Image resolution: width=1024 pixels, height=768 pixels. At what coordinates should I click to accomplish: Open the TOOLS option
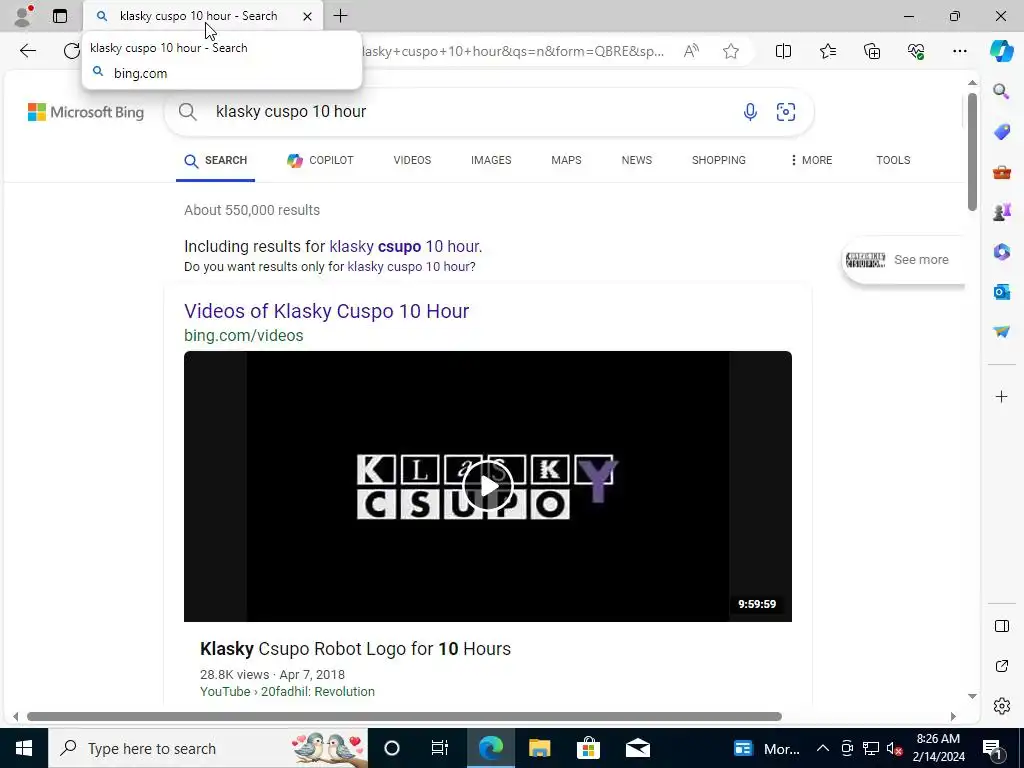893,161
